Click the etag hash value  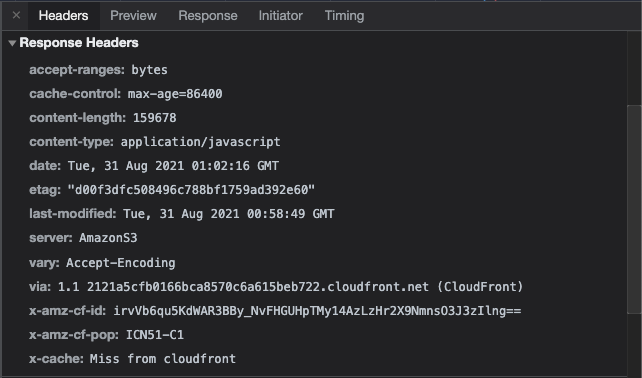(x=191, y=190)
